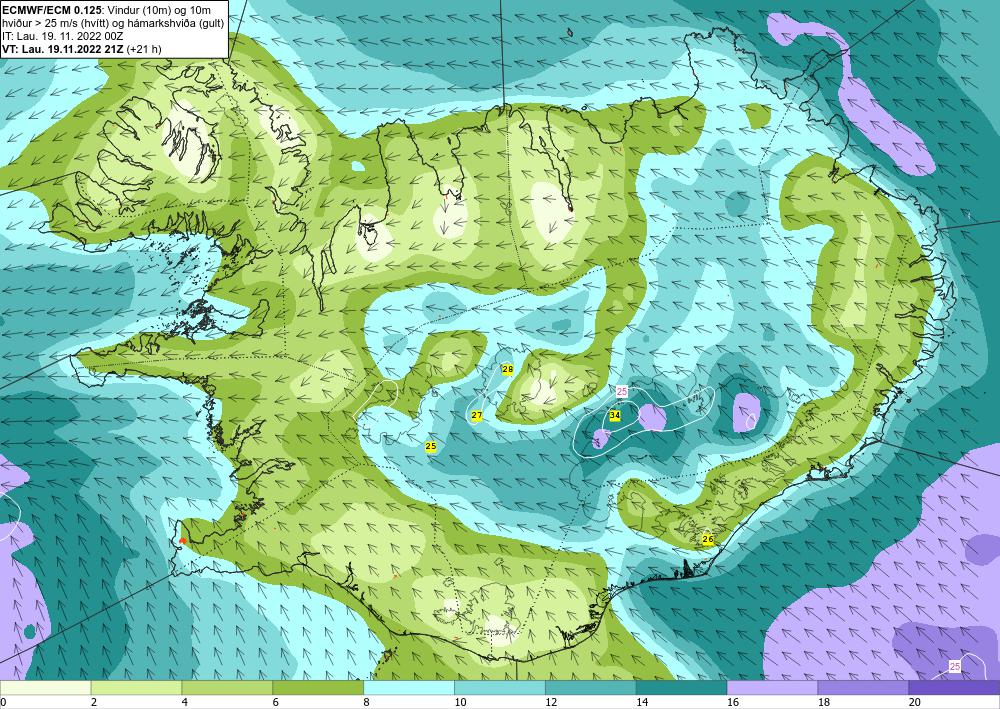Pick the dark teal 14–16 m/s legend swatch

[681, 687]
